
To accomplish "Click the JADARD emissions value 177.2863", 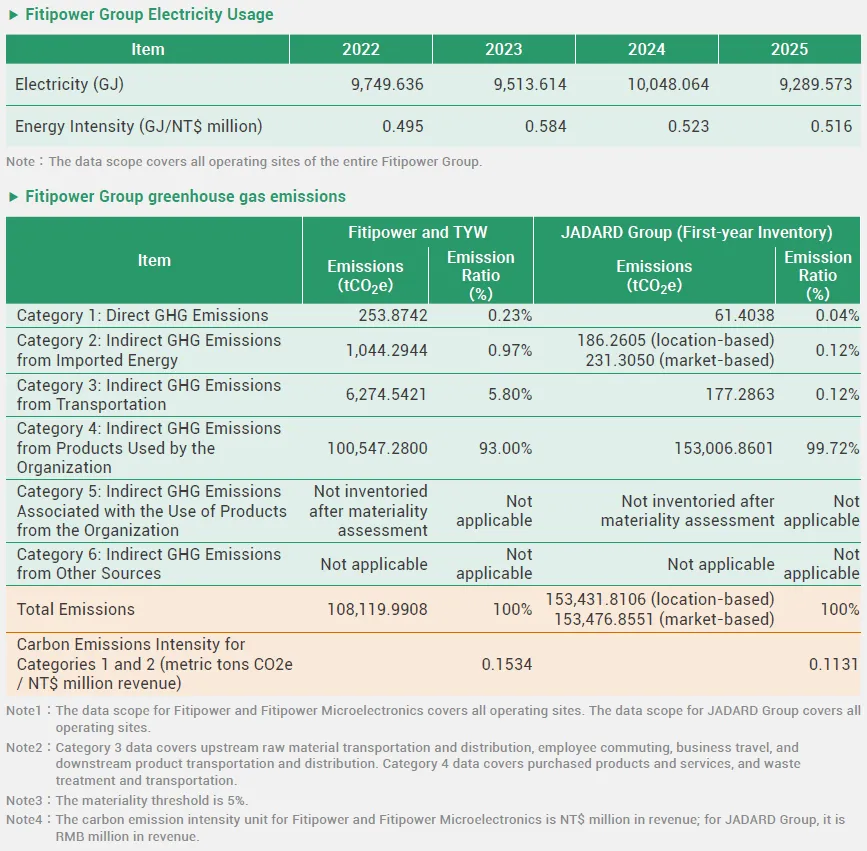I will tap(740, 394).
